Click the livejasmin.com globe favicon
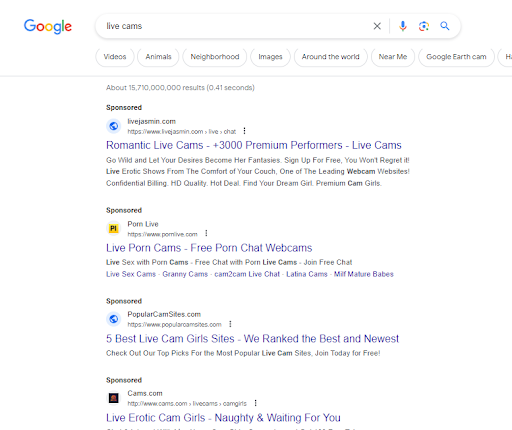The image size is (512, 430). coord(114,126)
